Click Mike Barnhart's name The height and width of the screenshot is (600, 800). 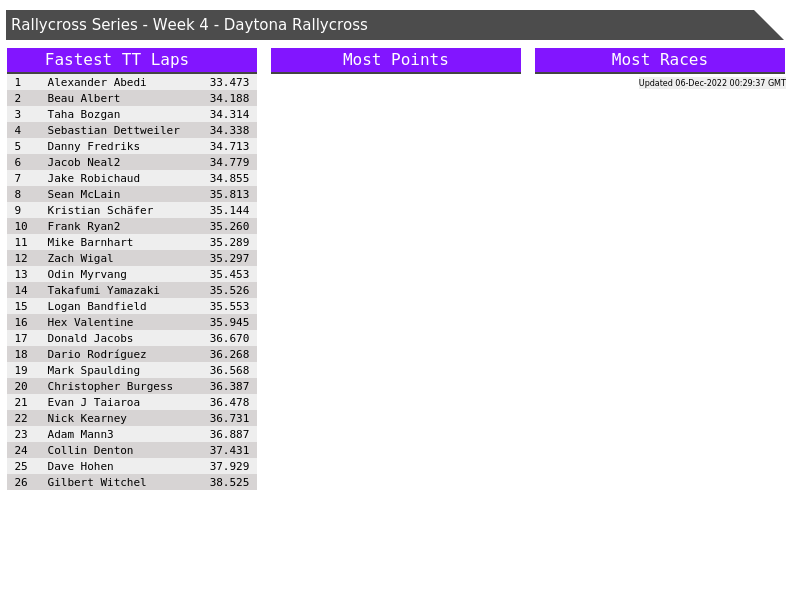tap(90, 242)
